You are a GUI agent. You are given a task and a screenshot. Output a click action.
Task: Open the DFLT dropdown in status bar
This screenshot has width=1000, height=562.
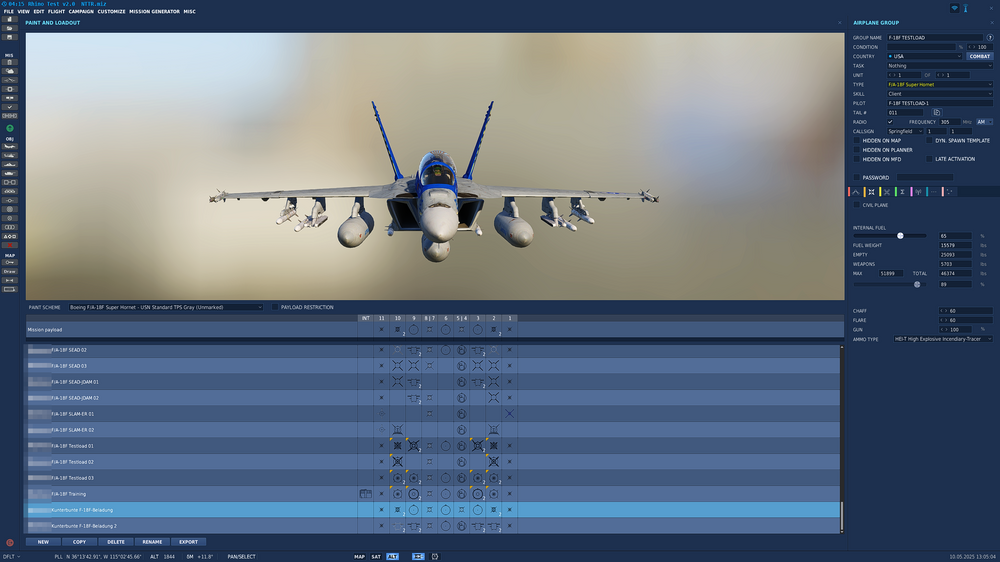pyautogui.click(x=11, y=556)
